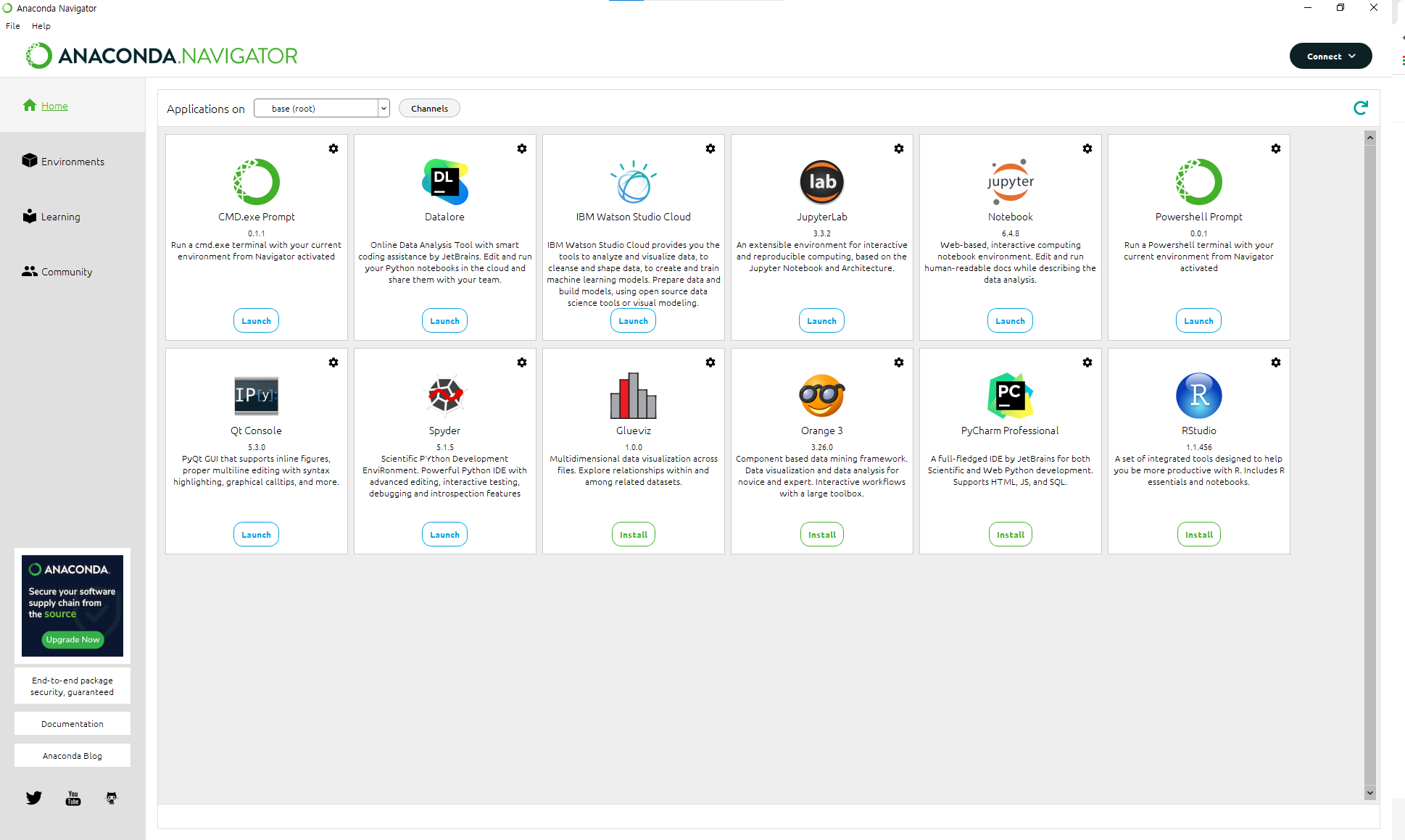The height and width of the screenshot is (840, 1405).
Task: Launch the Spyder application
Action: pos(444,535)
